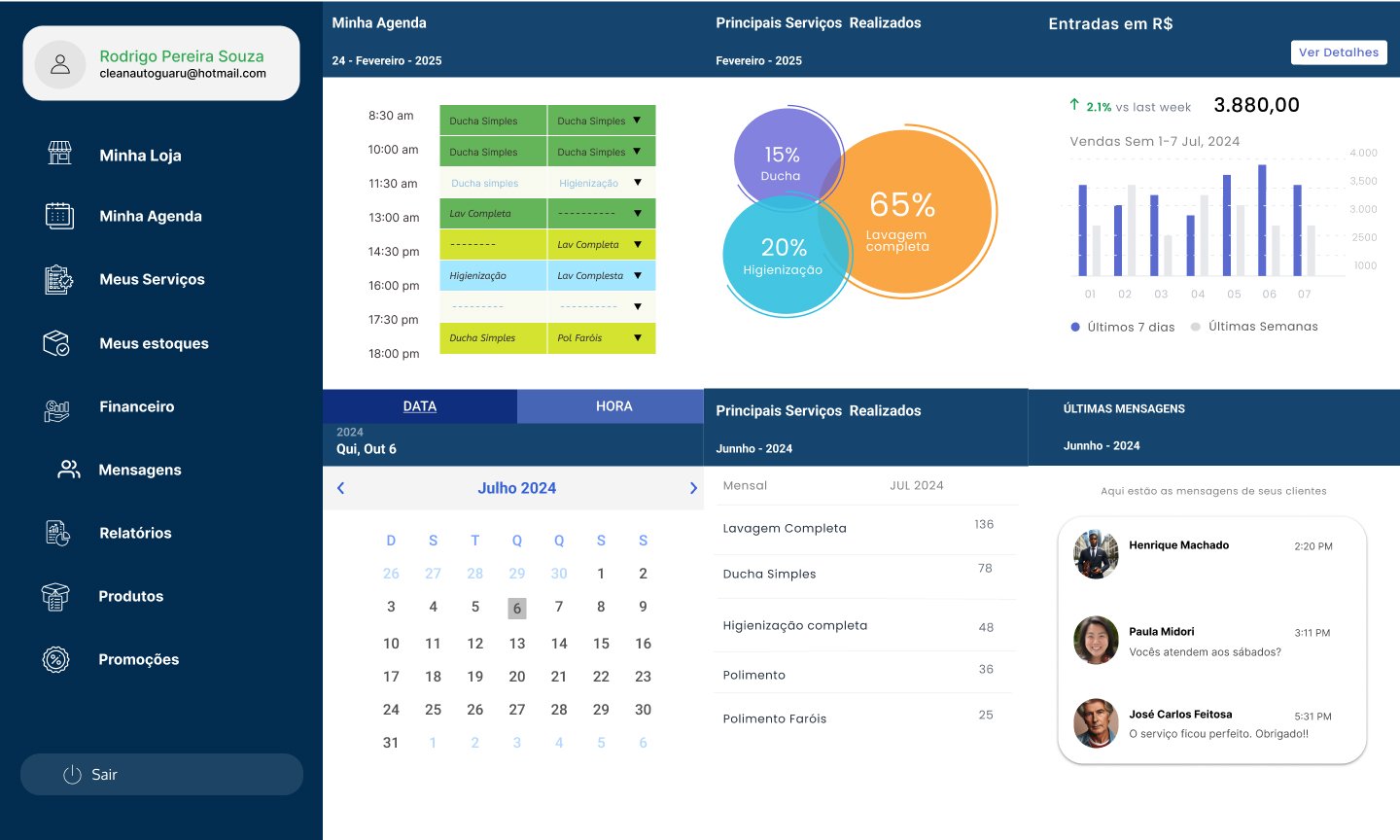Click the Mensagens people icon
The image size is (1400, 840).
[x=69, y=470]
